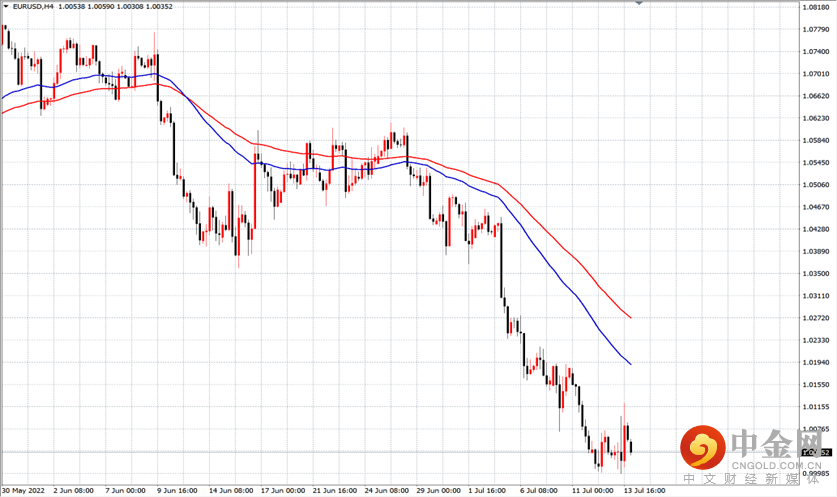
Task: Click price label 1.08180 on the axis
Action: [816, 7]
